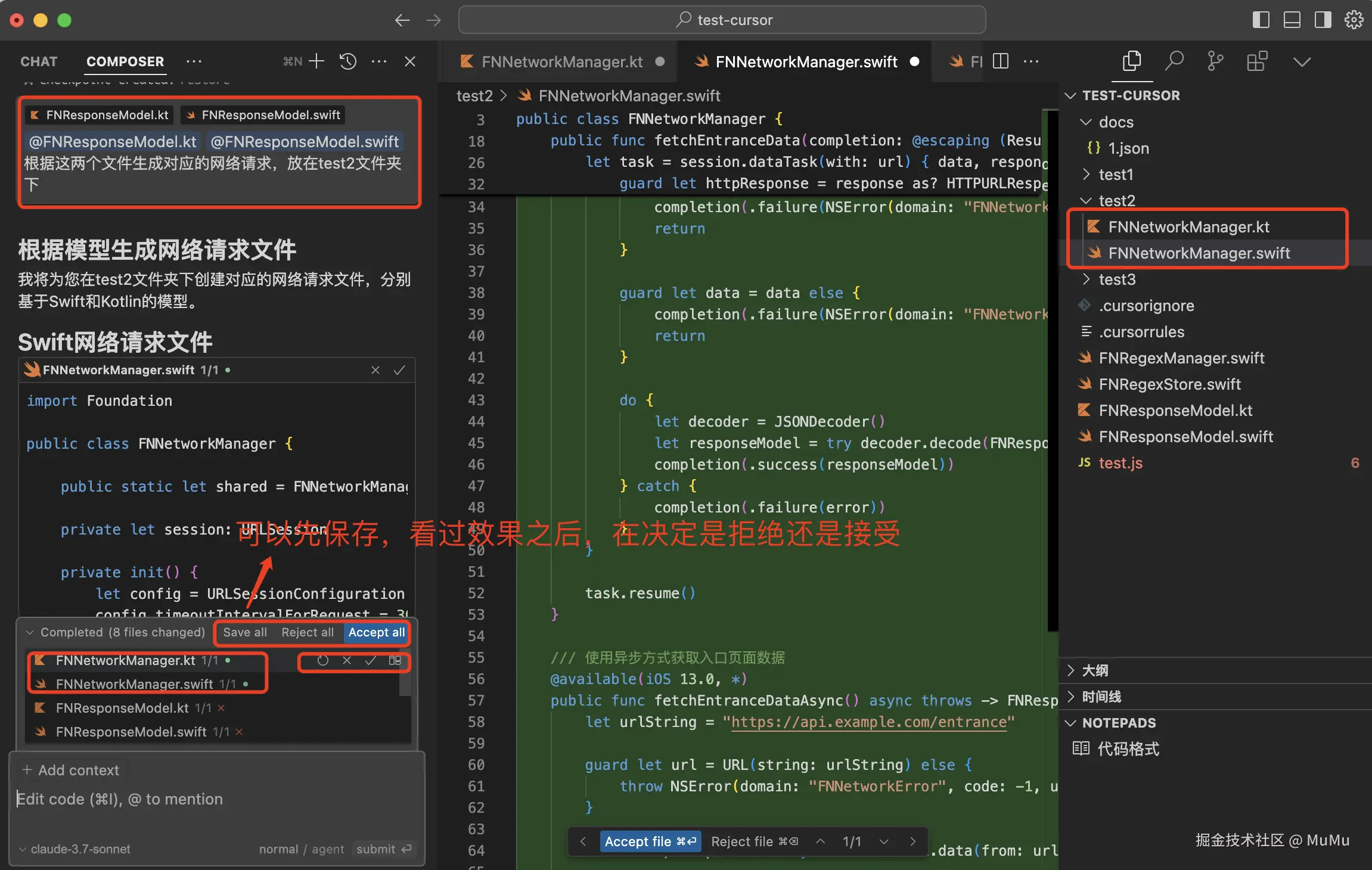Viewport: 1372px width, 870px height.
Task: Open the composer history clock icon
Action: tap(347, 61)
